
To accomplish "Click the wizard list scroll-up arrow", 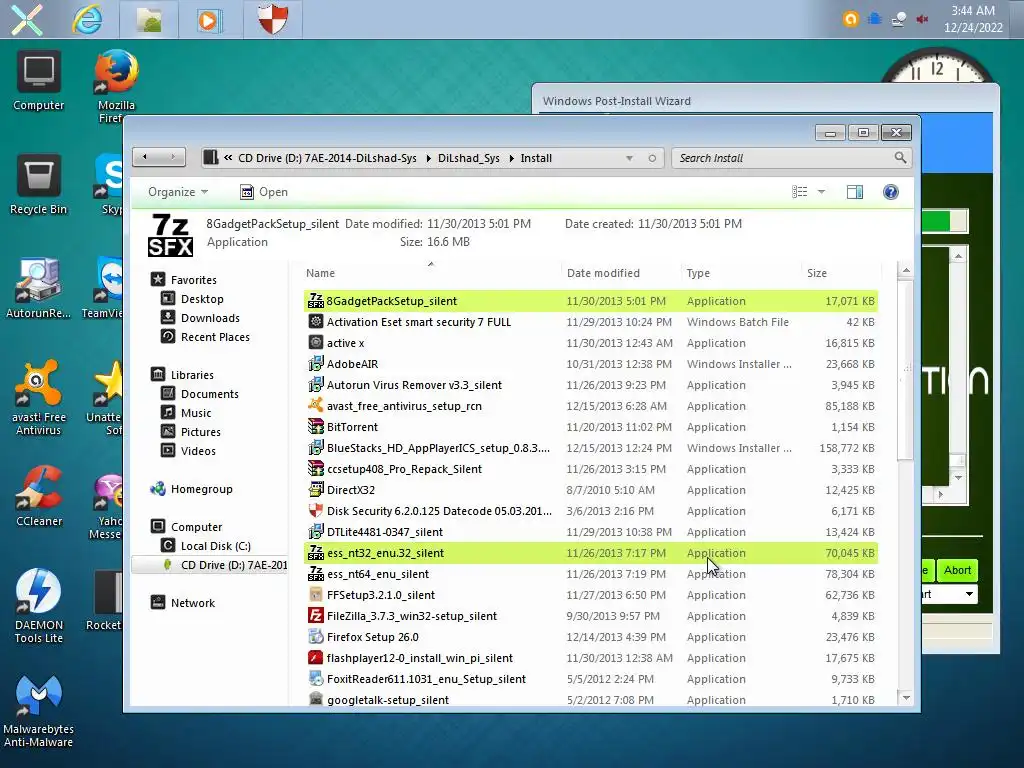I will point(958,256).
